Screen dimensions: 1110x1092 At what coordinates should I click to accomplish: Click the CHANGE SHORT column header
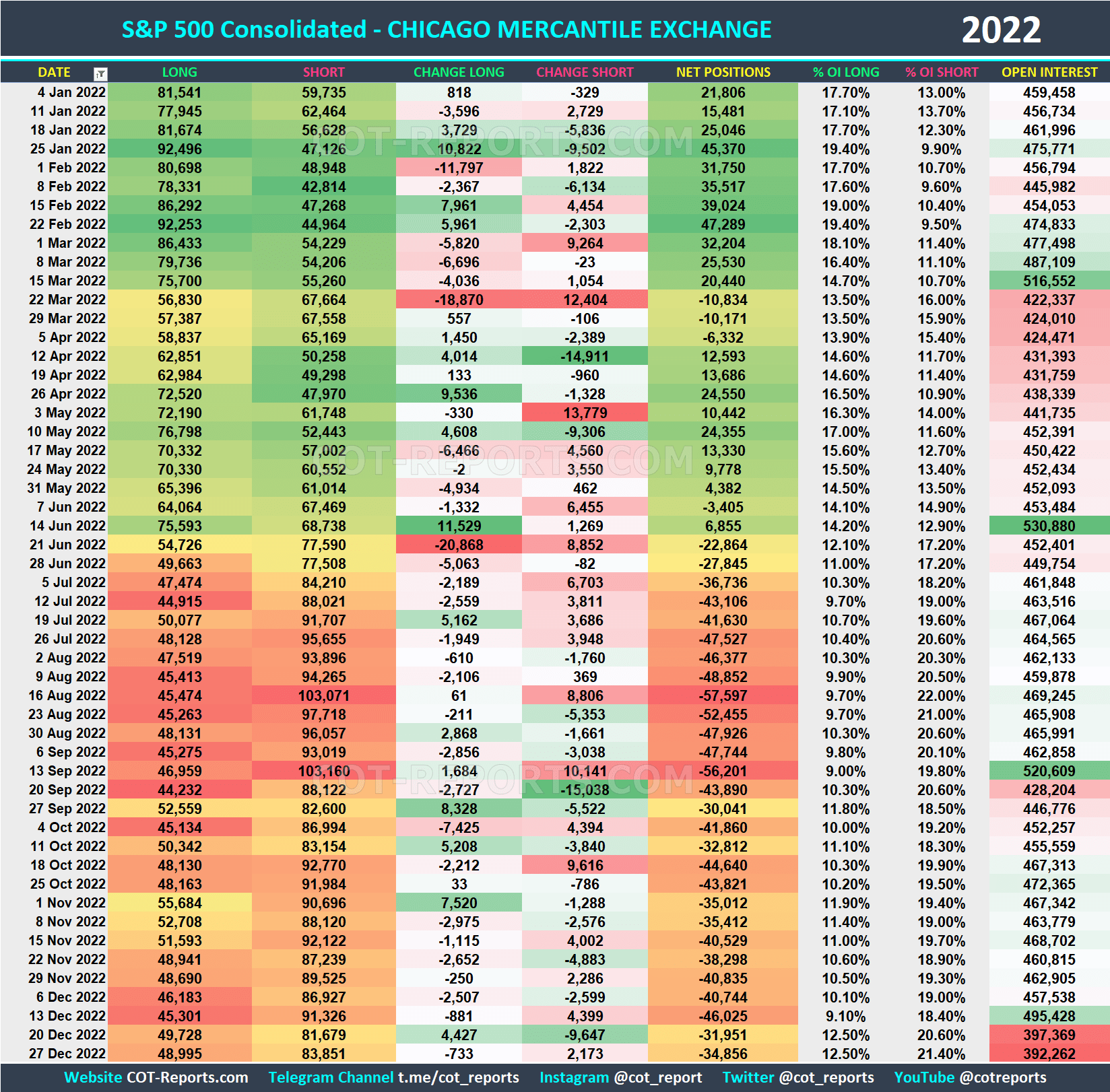click(584, 72)
